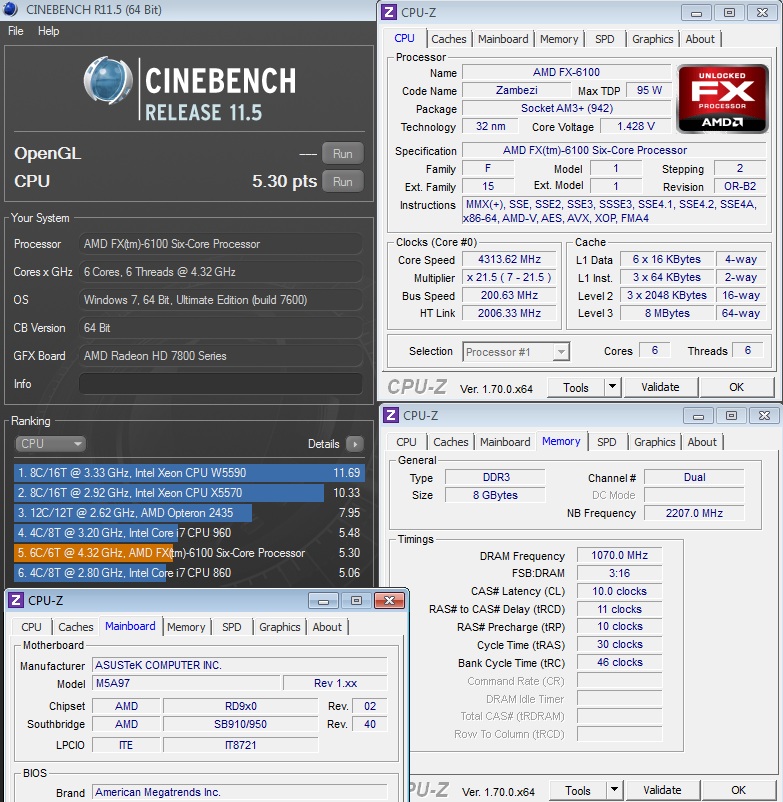Expand Tools arrow in CPU window
The image size is (783, 802).
pos(612,387)
